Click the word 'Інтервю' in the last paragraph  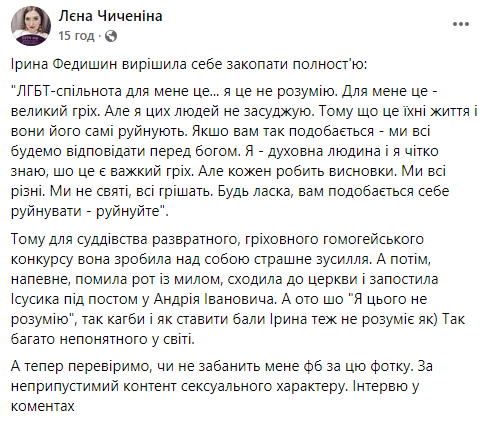point(379,386)
